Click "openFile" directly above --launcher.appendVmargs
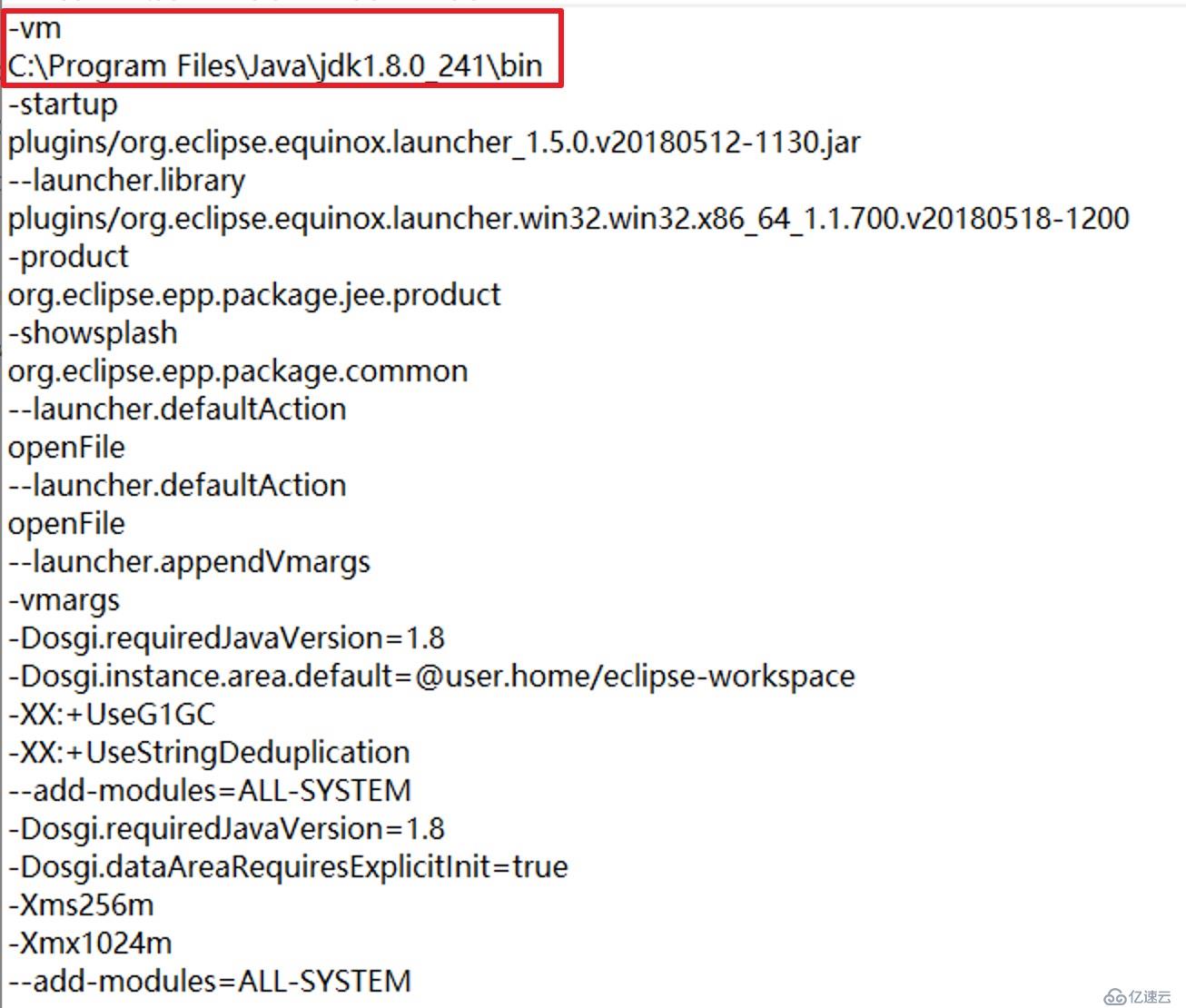The height and width of the screenshot is (1008, 1186). click(66, 524)
